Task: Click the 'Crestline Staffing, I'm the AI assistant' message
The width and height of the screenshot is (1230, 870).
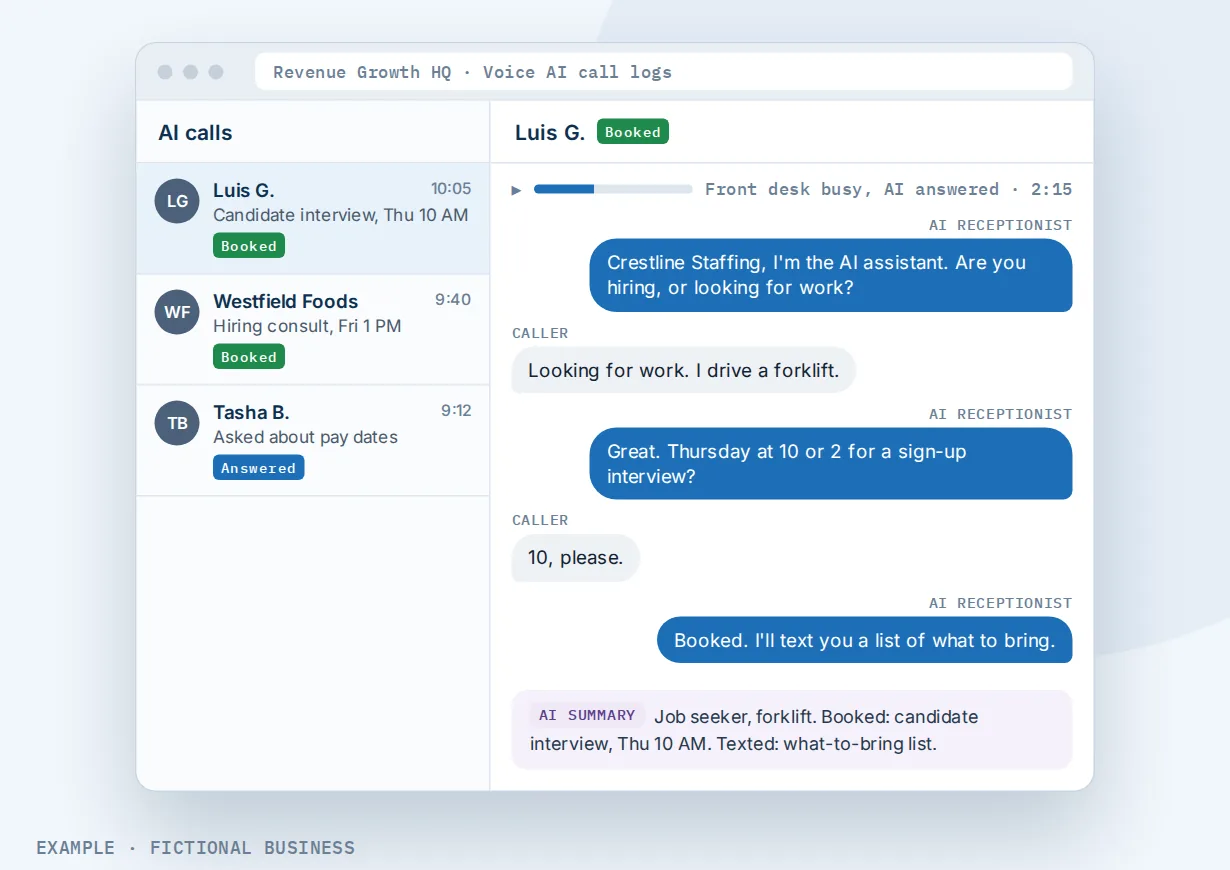Action: click(x=831, y=275)
